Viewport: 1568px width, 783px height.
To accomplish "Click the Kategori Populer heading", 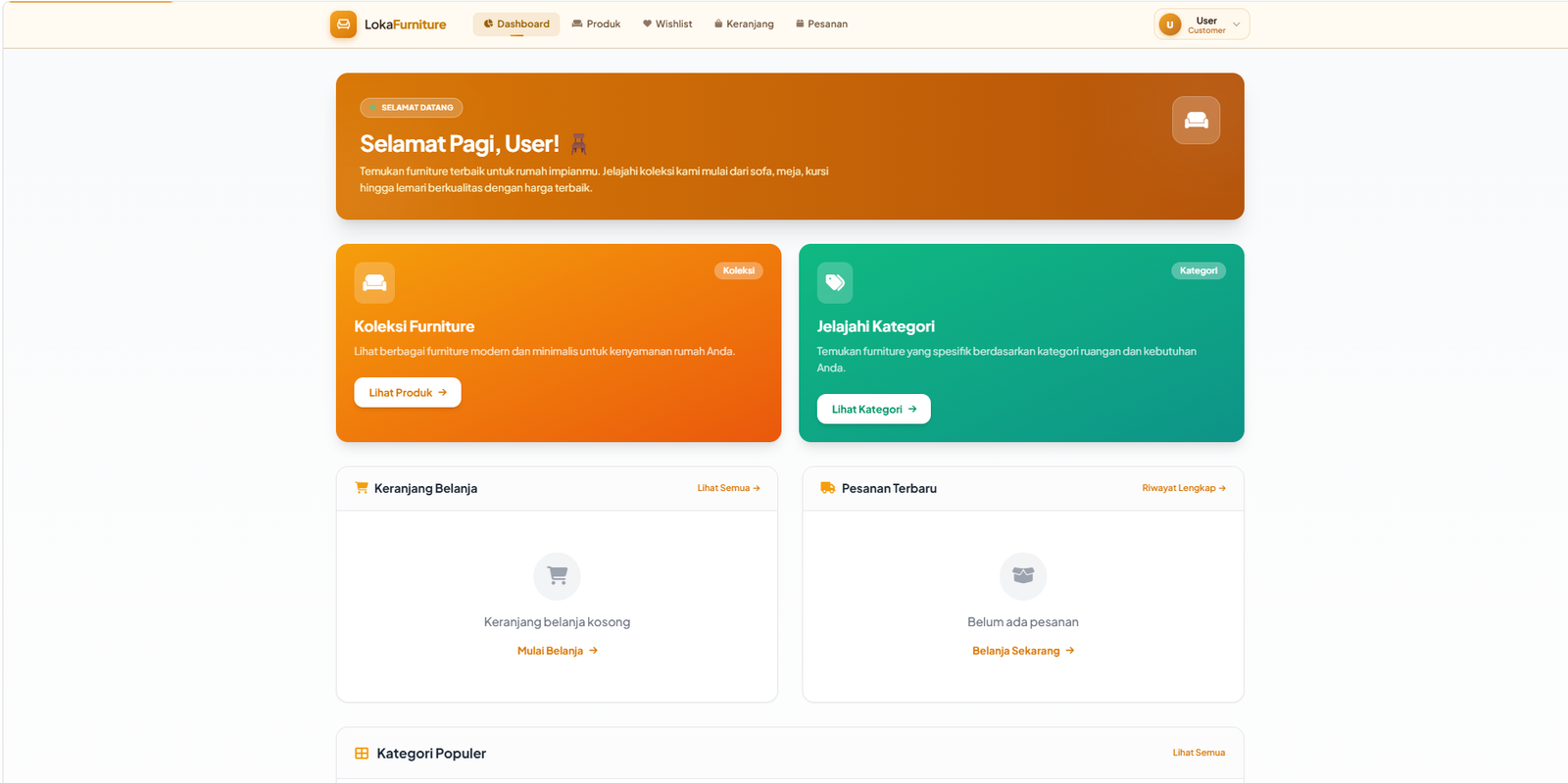I will [x=431, y=754].
